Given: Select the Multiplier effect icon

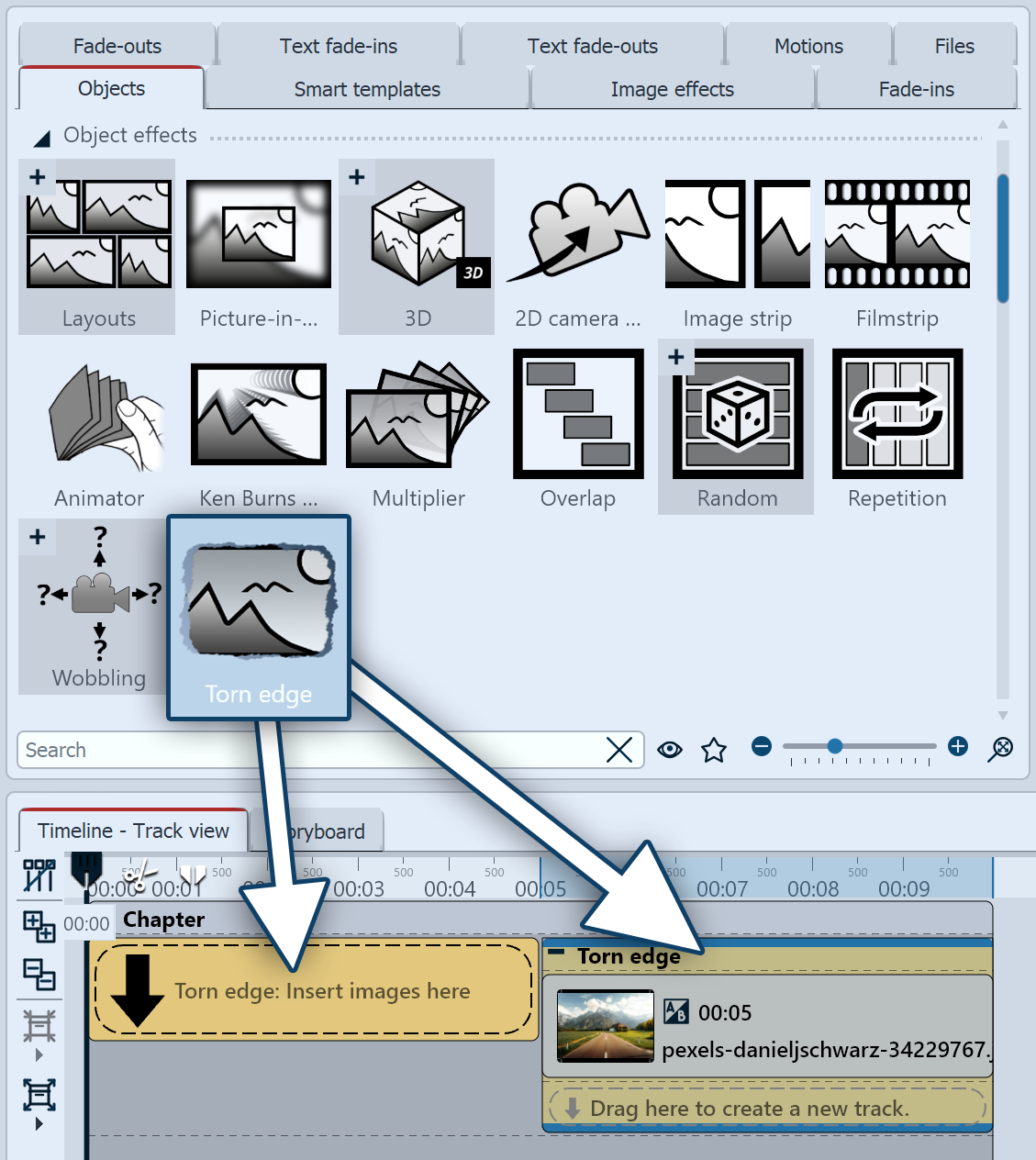Looking at the screenshot, I should (x=418, y=415).
